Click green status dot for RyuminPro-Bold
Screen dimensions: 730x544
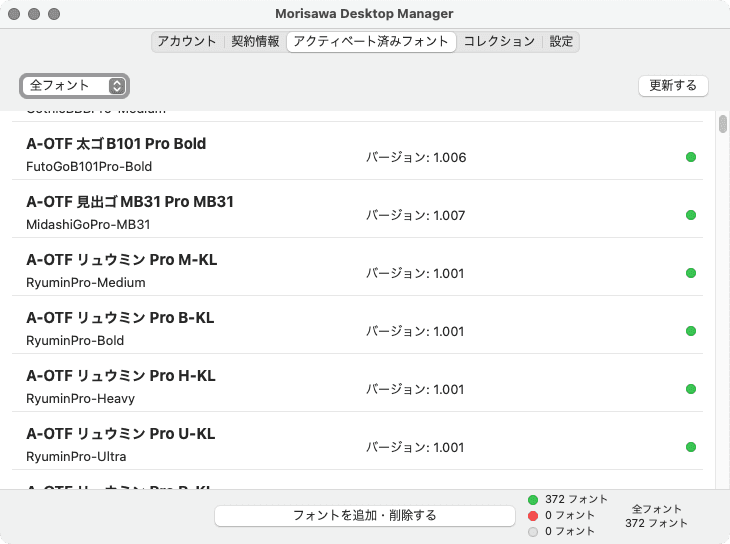[691, 331]
